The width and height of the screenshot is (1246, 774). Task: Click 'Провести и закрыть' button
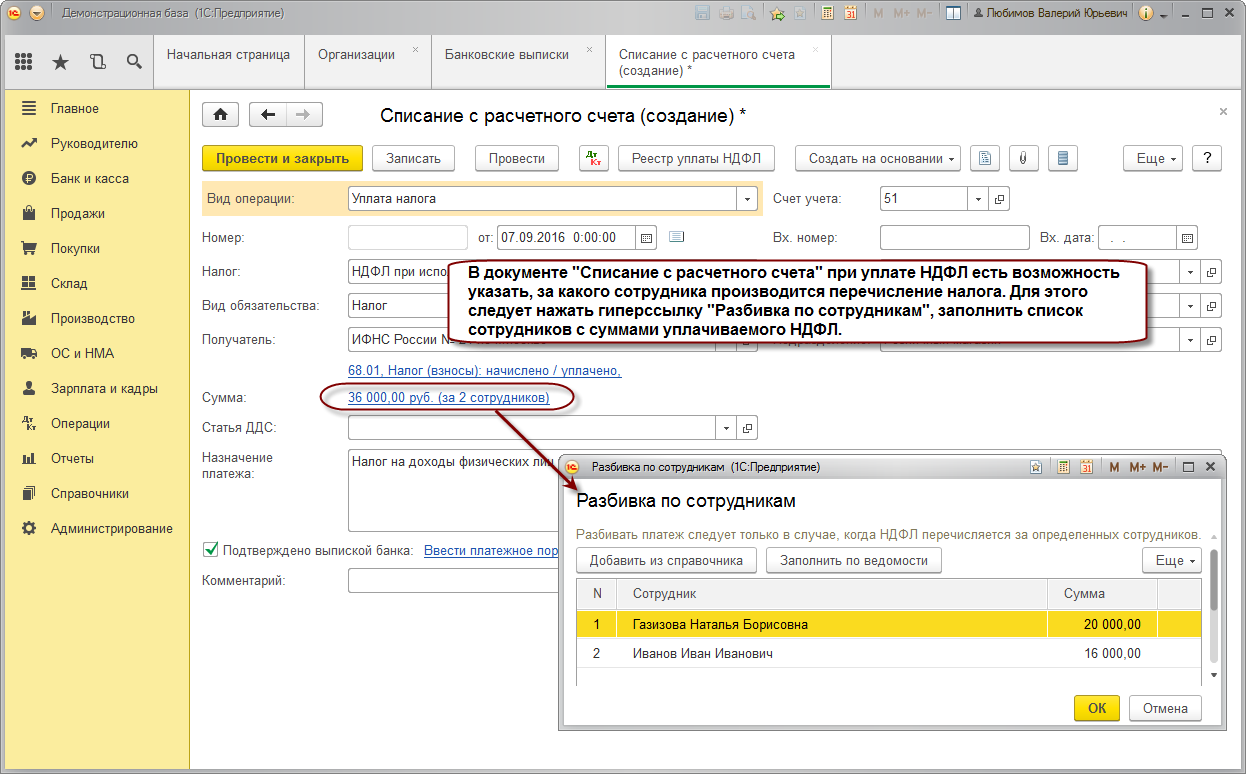pos(282,158)
